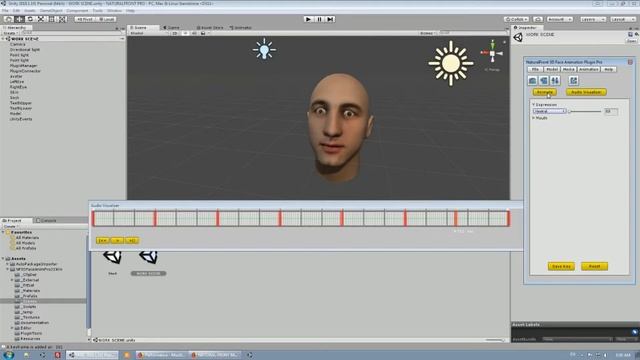
Task: Open the Collab dropdown
Action: (x=516, y=19)
